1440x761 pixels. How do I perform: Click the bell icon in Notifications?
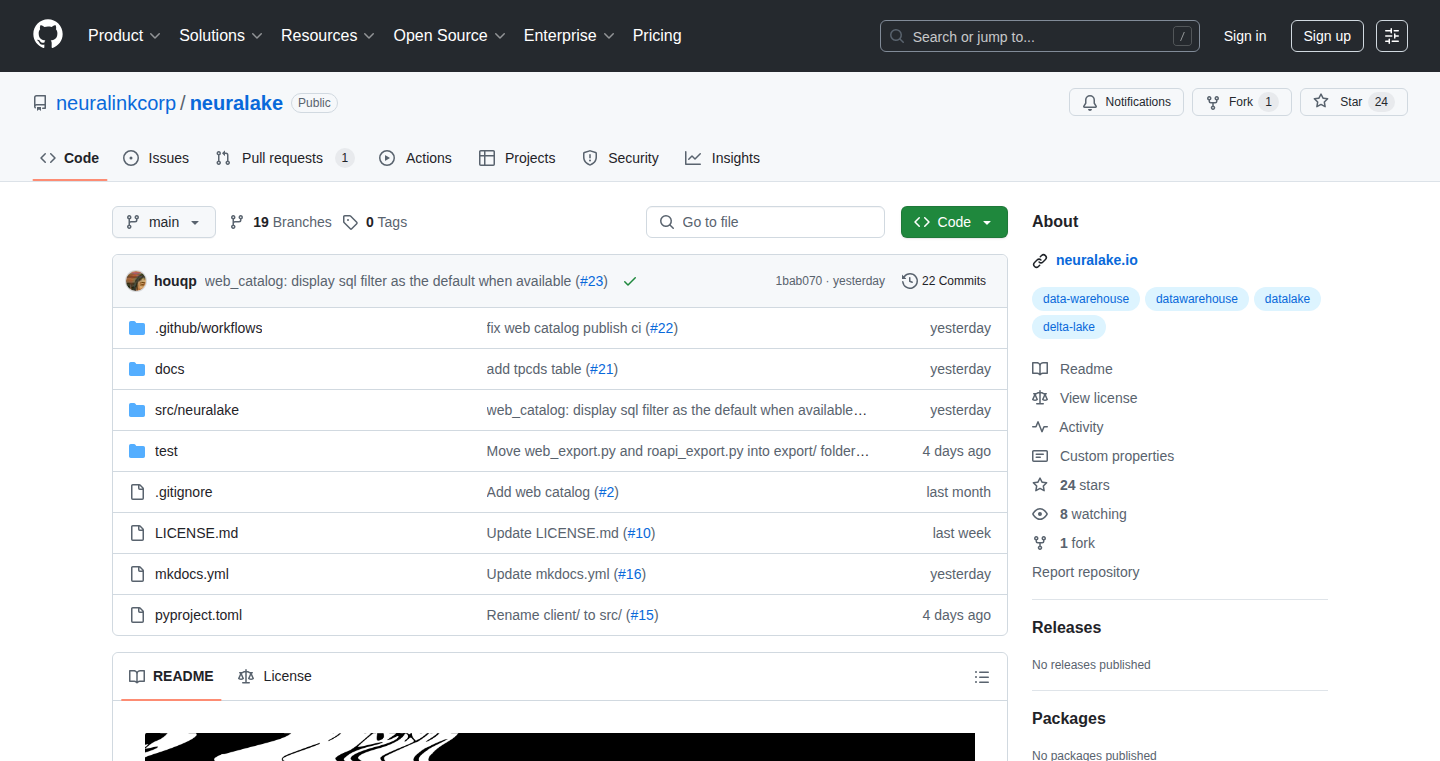tap(1090, 102)
